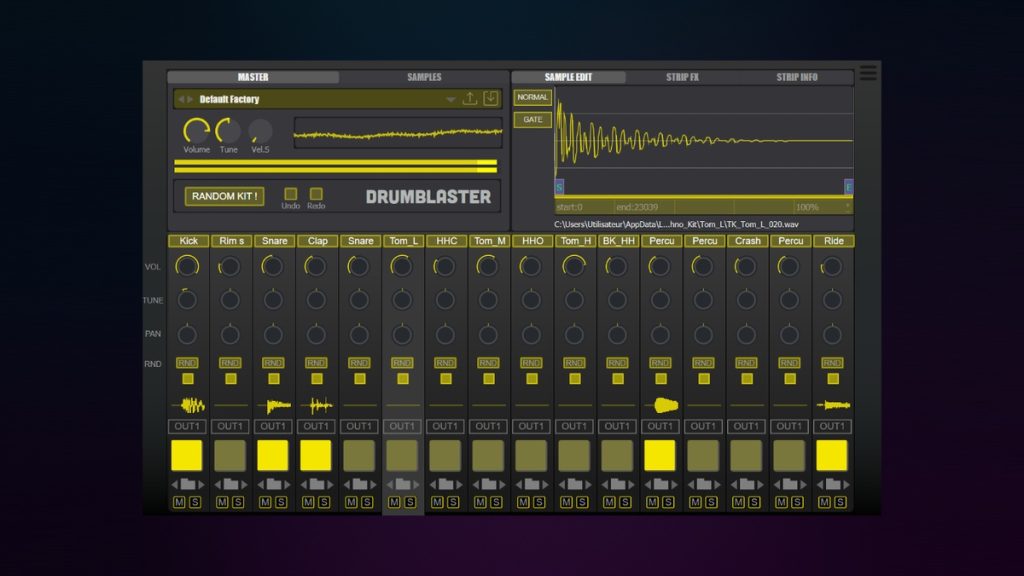Open OUT1 output selector on Clap strip
The height and width of the screenshot is (576, 1024).
click(x=316, y=426)
